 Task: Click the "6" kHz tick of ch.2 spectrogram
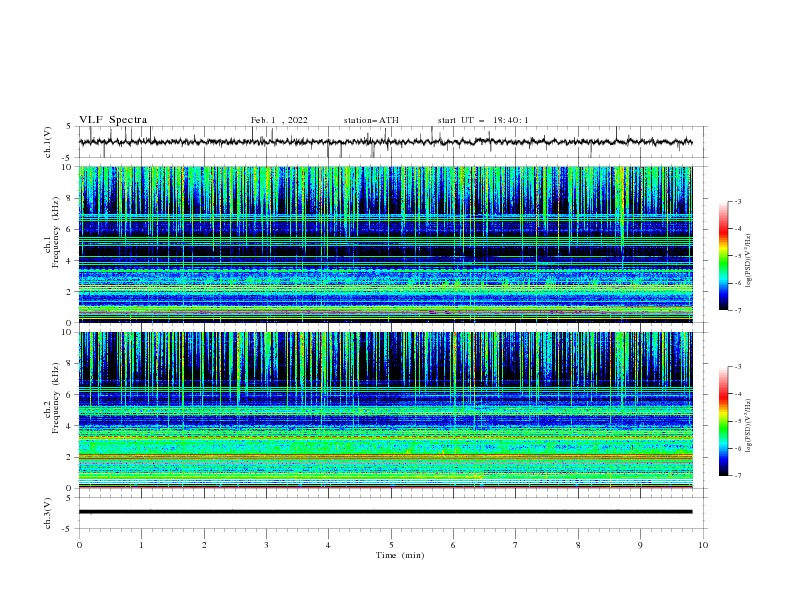(x=70, y=395)
